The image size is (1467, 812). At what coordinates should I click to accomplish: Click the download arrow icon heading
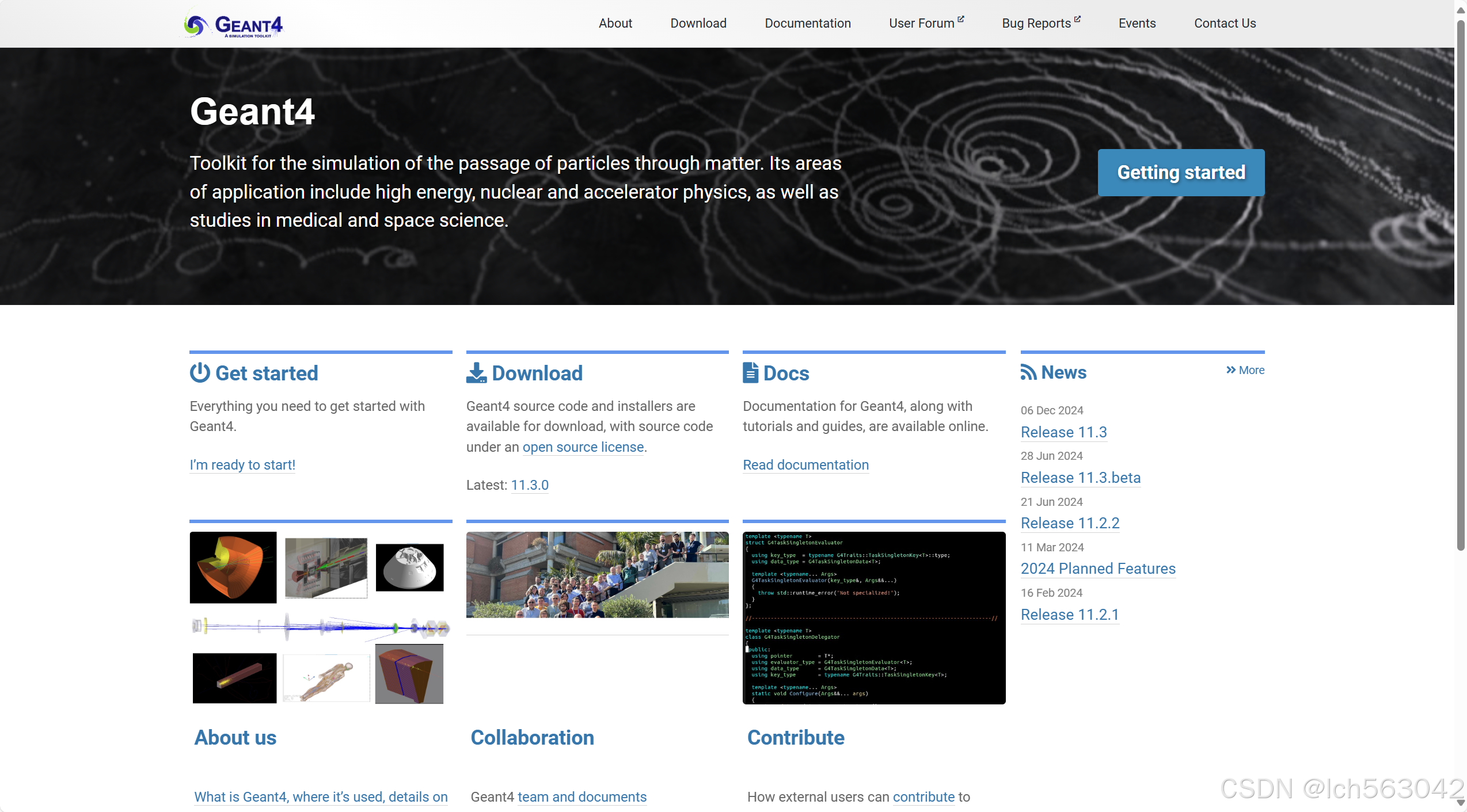pos(476,372)
